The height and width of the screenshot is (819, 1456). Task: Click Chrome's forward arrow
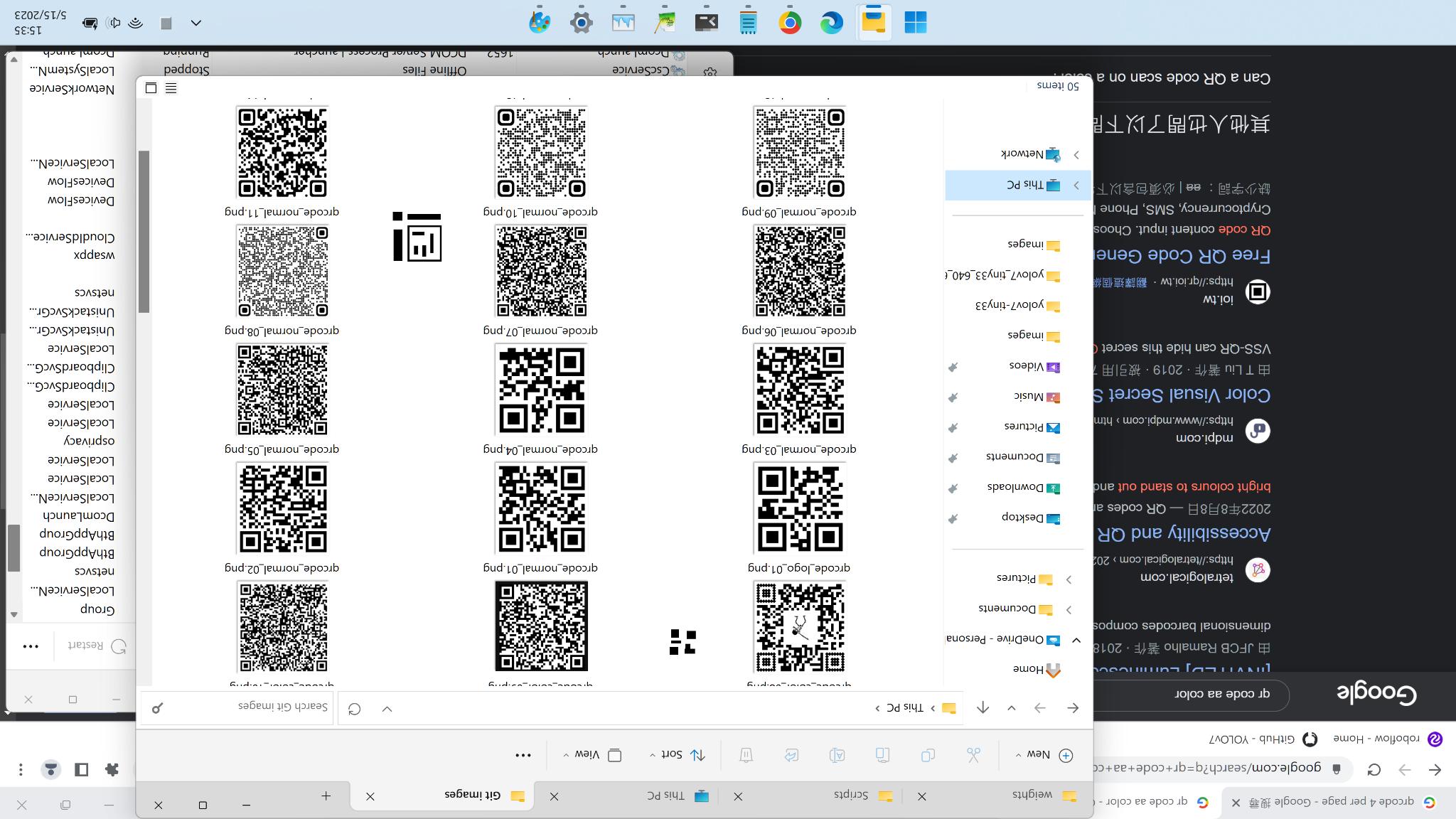1405,769
